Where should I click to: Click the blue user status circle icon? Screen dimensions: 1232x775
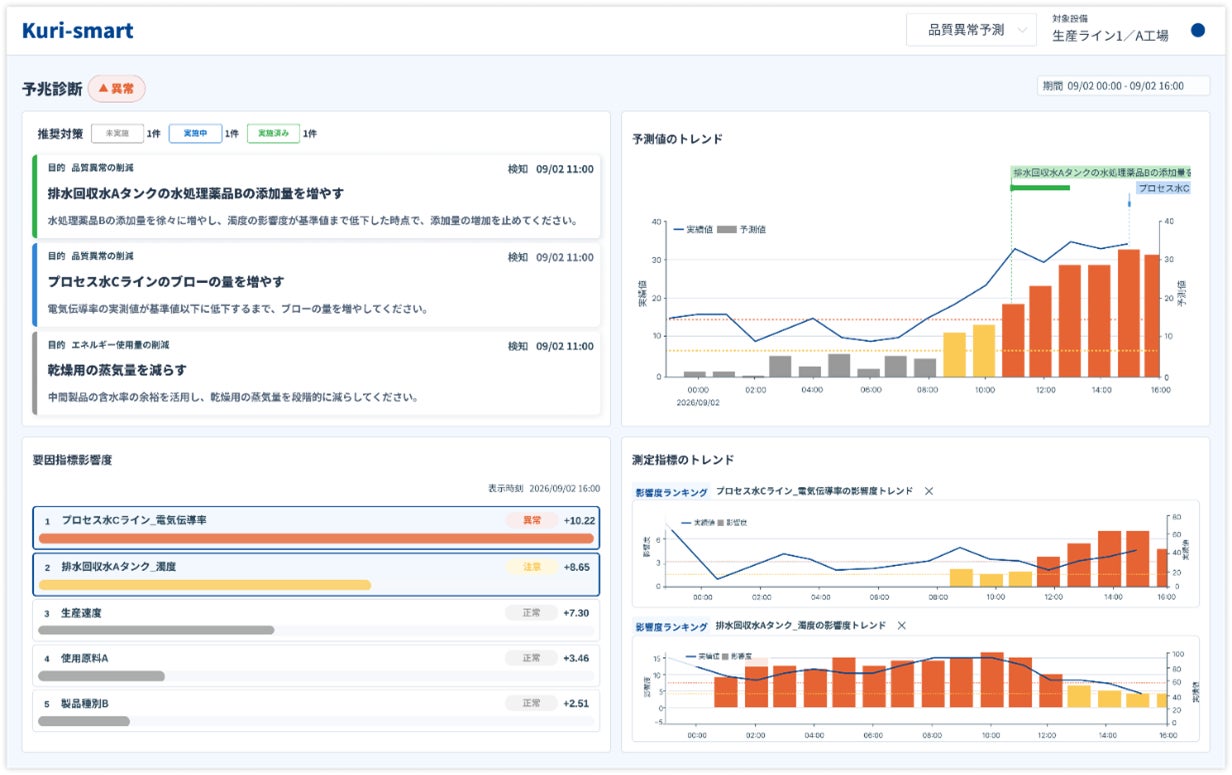point(1198,31)
